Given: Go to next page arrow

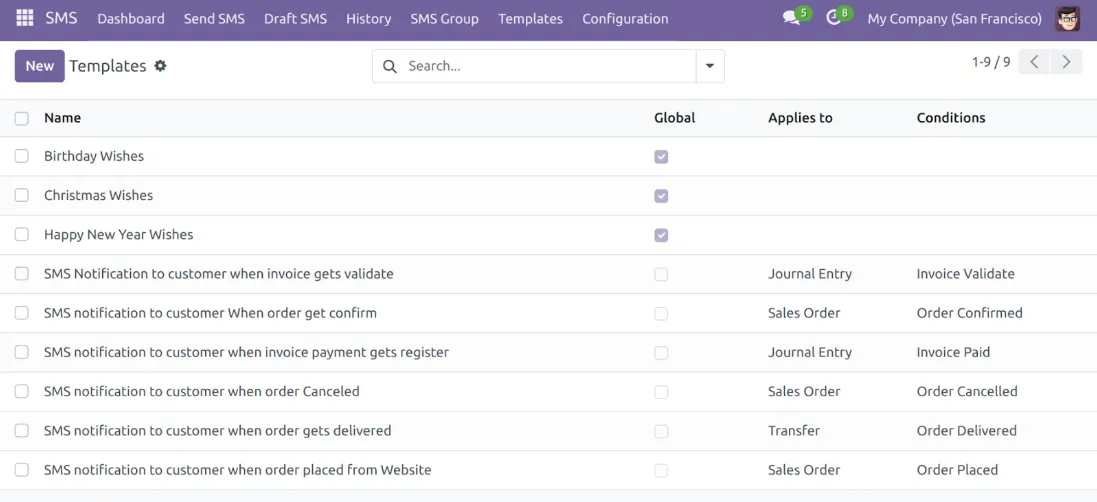Looking at the screenshot, I should click(1066, 62).
